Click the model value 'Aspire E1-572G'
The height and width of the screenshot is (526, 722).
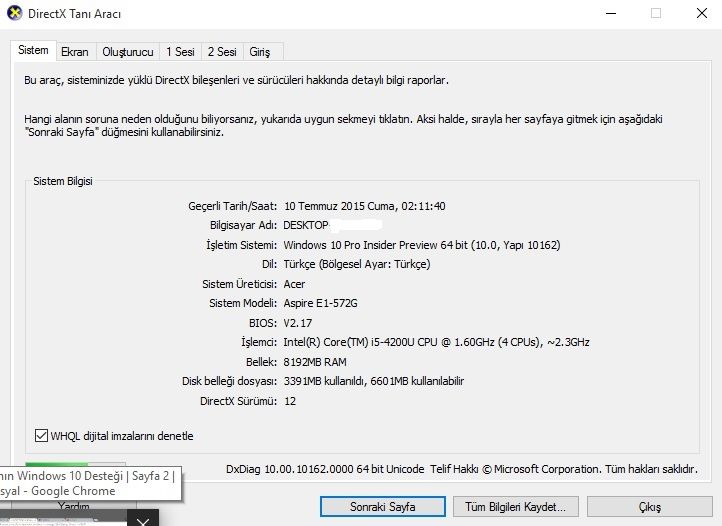(x=320, y=303)
